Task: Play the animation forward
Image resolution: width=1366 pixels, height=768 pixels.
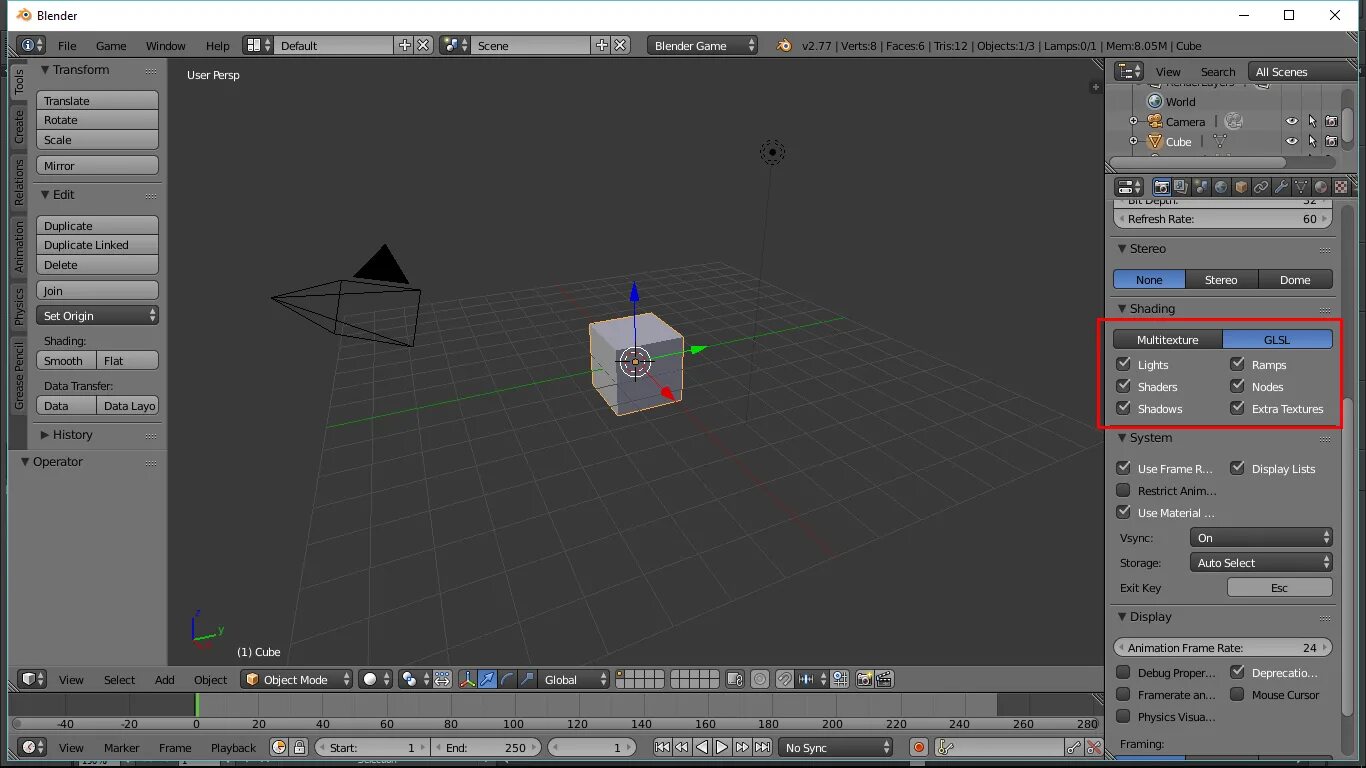Action: (x=722, y=747)
